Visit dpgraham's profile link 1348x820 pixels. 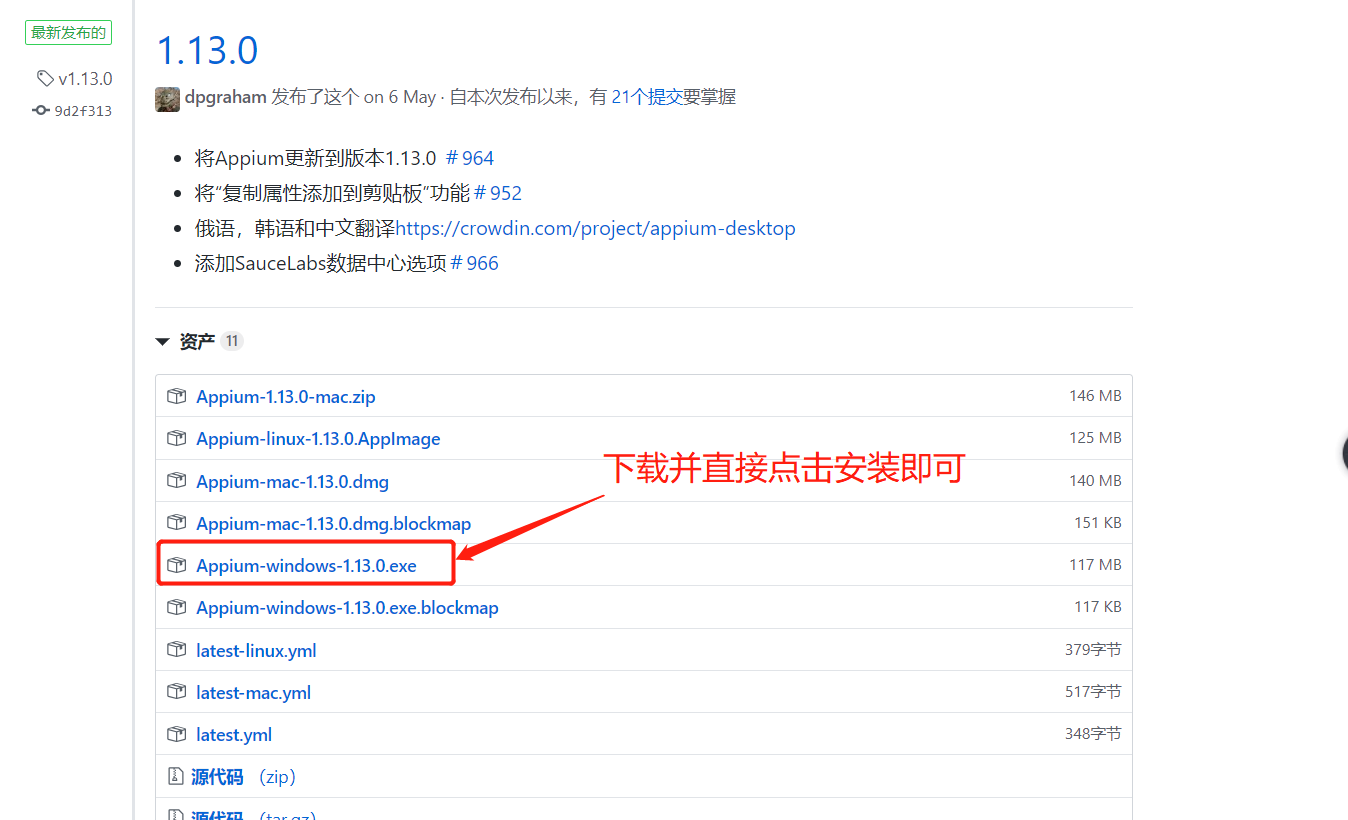pos(225,97)
